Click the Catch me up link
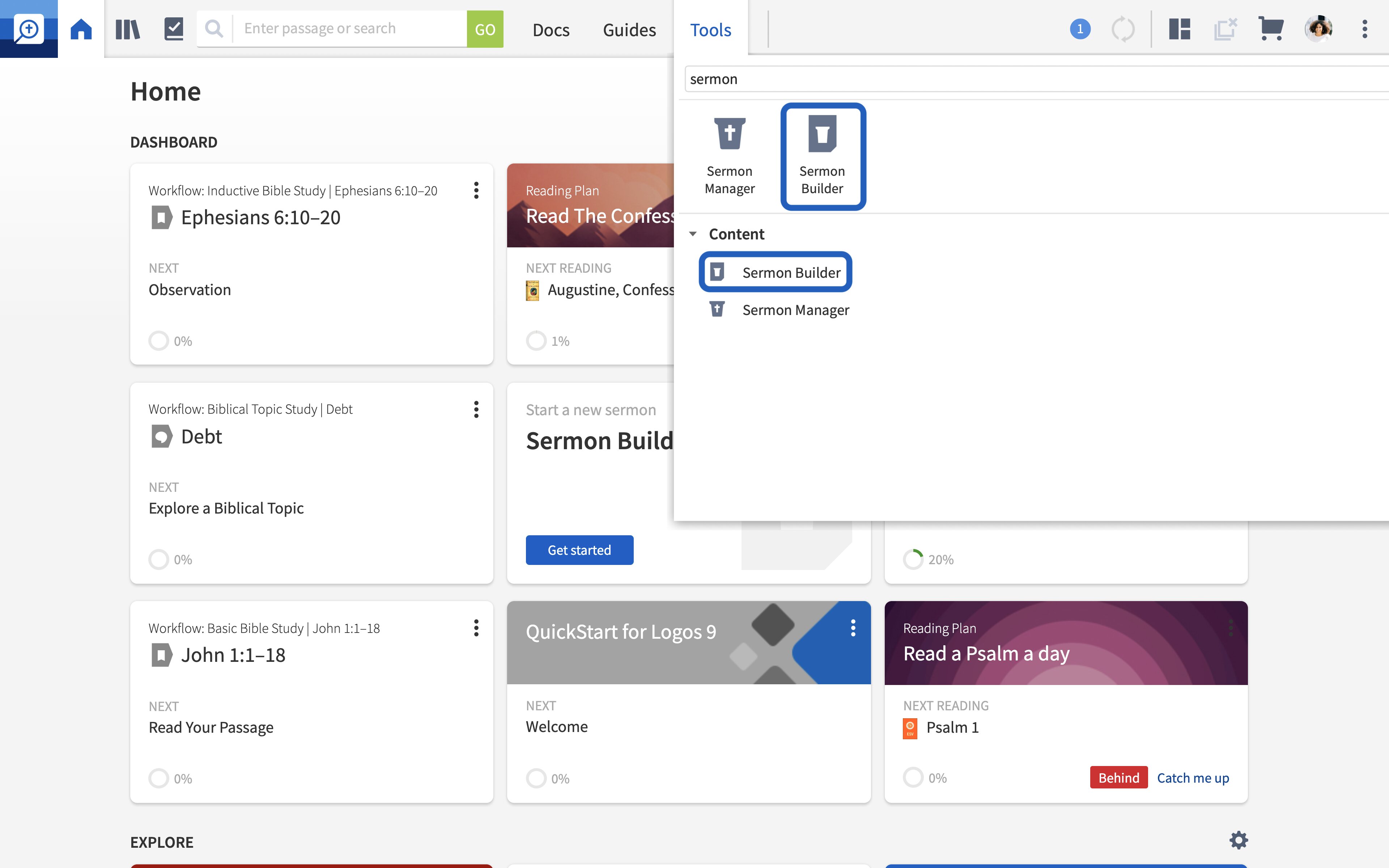The width and height of the screenshot is (1389, 868). pos(1193,778)
